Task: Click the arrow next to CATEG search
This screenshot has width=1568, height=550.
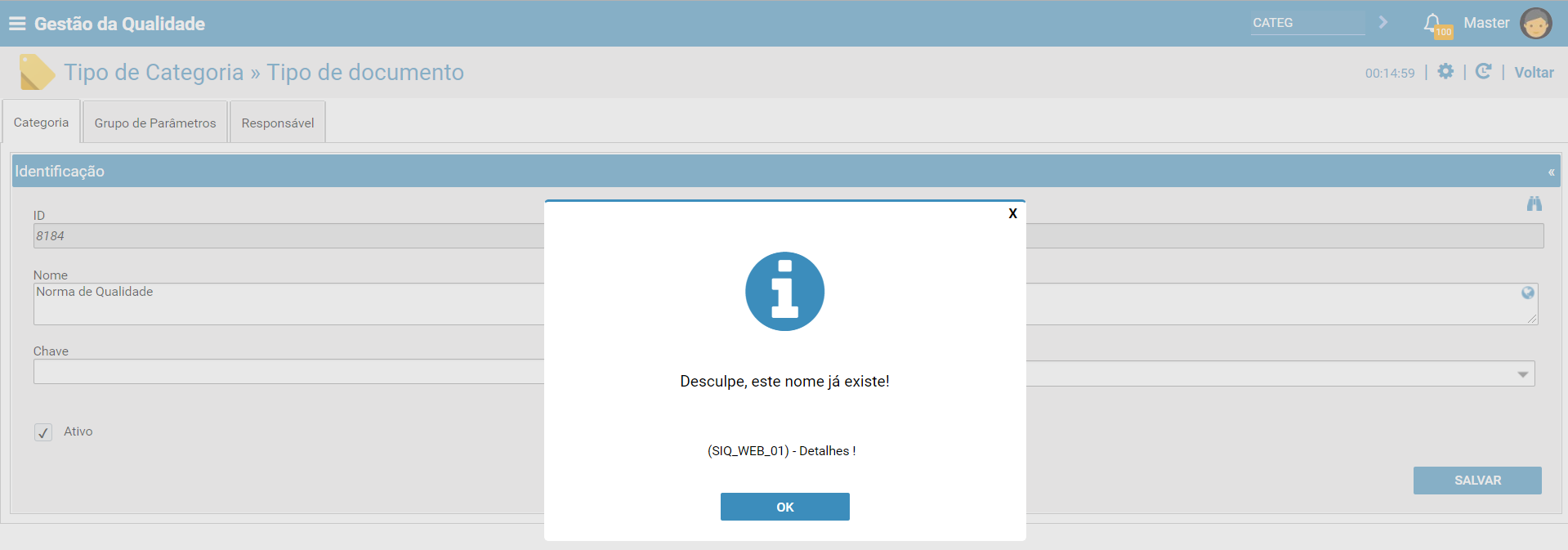Action: click(x=1383, y=22)
